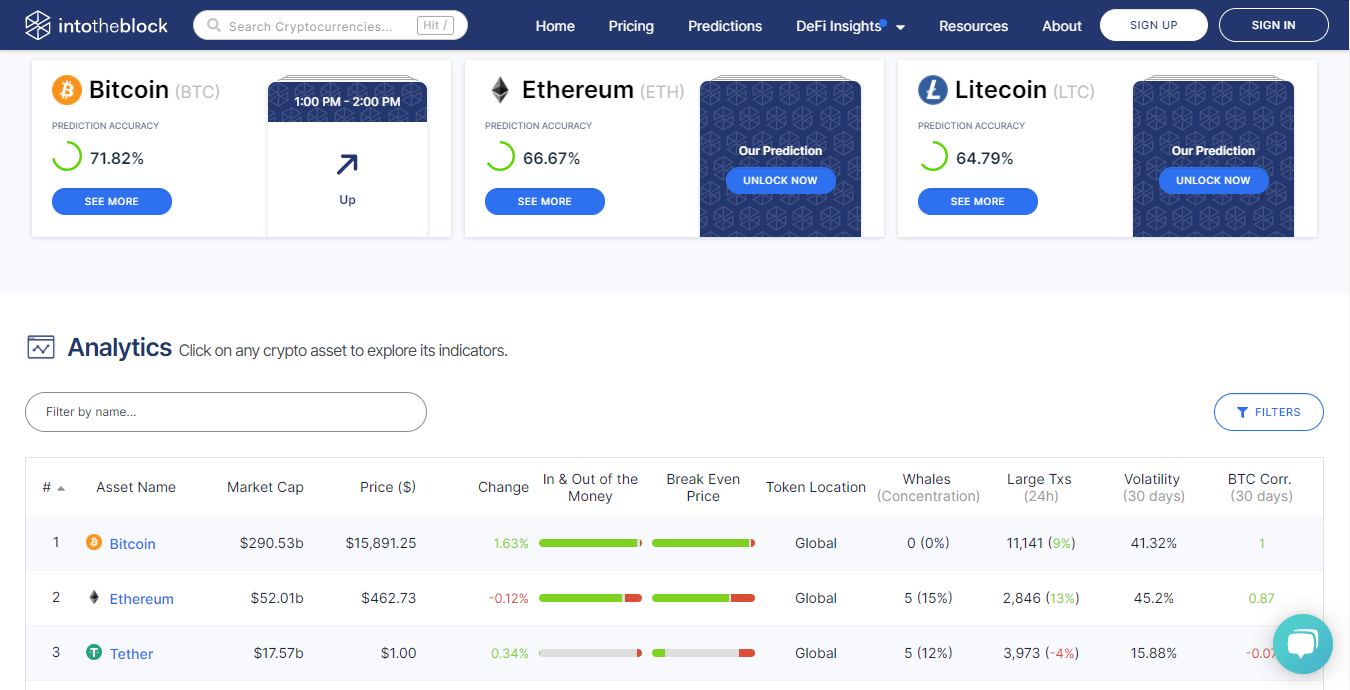Open the Home page
1350x690 pixels.
coord(555,26)
